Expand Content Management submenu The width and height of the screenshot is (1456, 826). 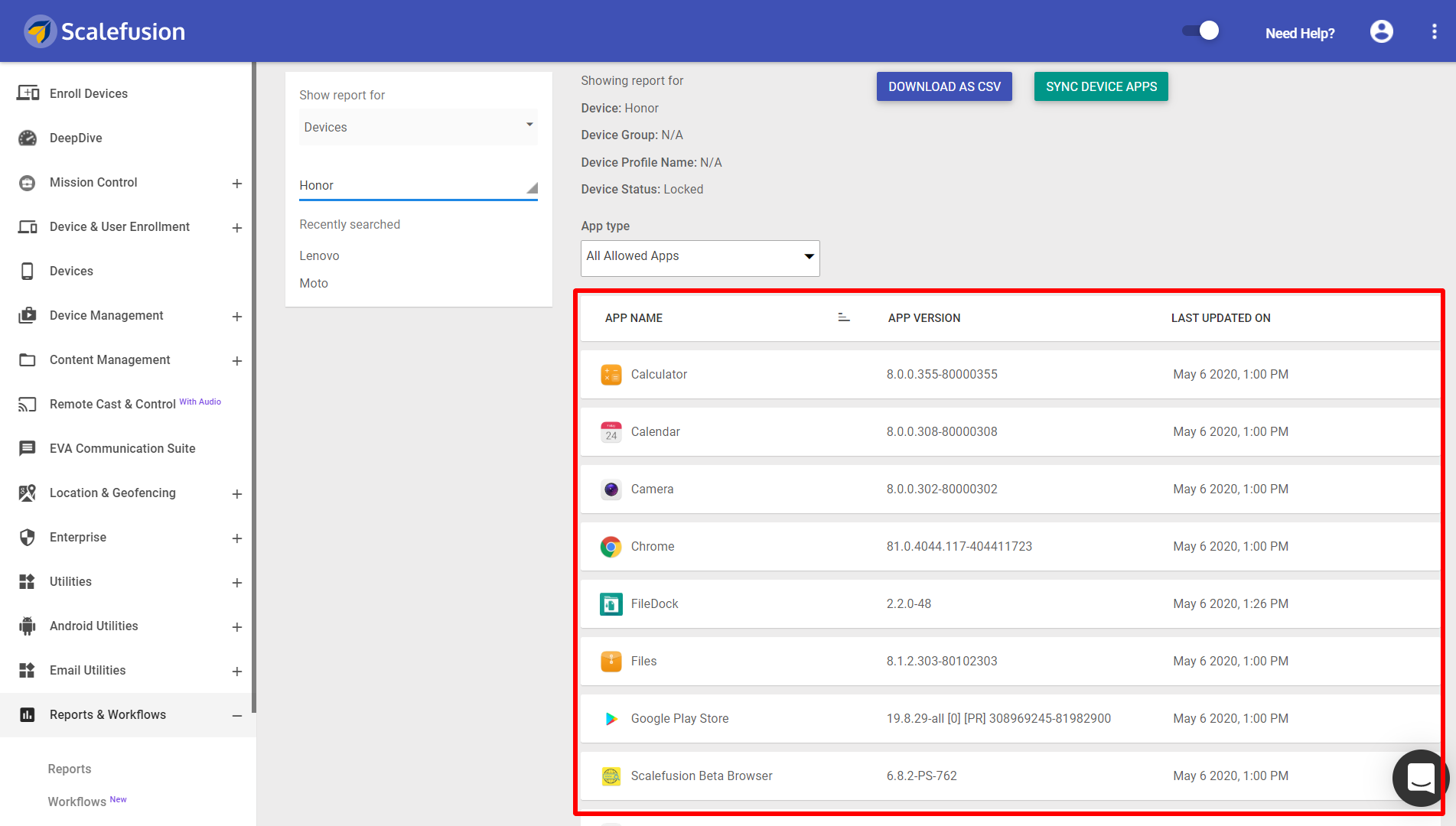coord(237,361)
